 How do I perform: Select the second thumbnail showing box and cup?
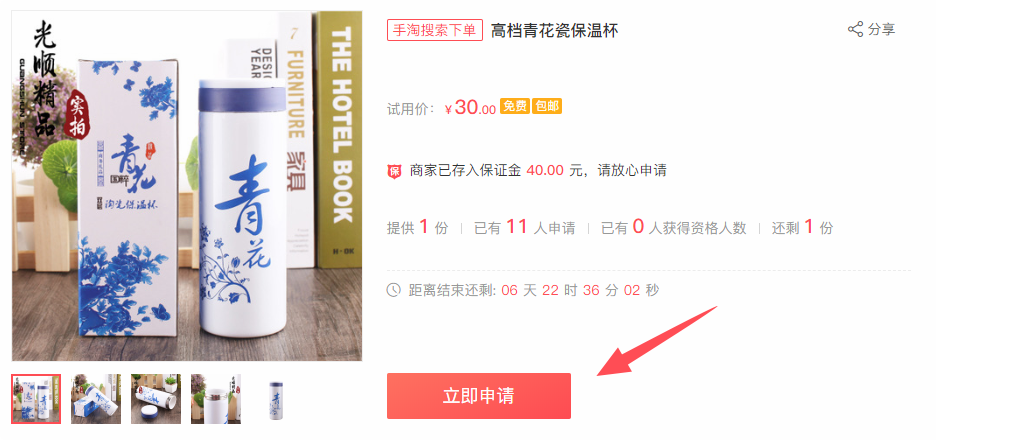96,399
